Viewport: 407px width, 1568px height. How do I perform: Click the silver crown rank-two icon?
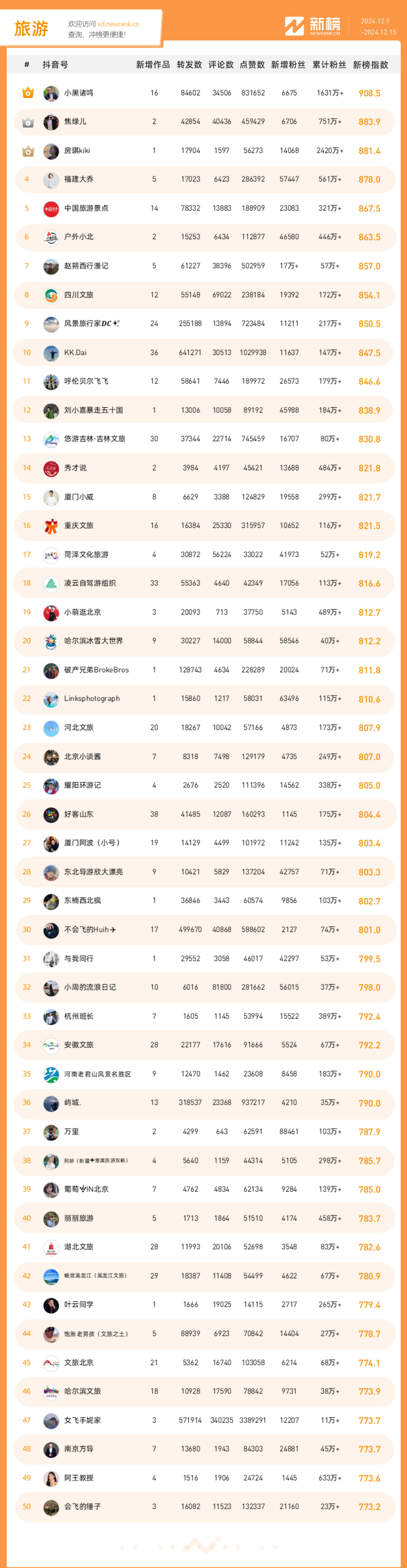[28, 122]
